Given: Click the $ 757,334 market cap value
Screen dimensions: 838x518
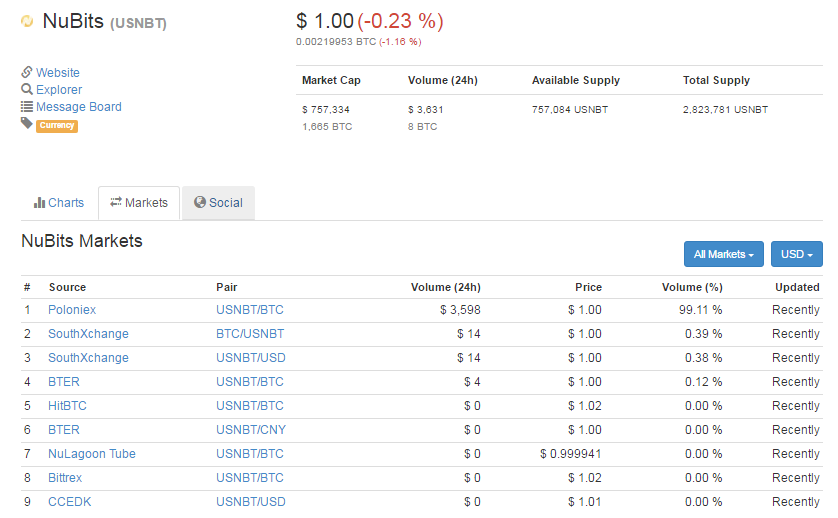Looking at the screenshot, I should [x=326, y=110].
